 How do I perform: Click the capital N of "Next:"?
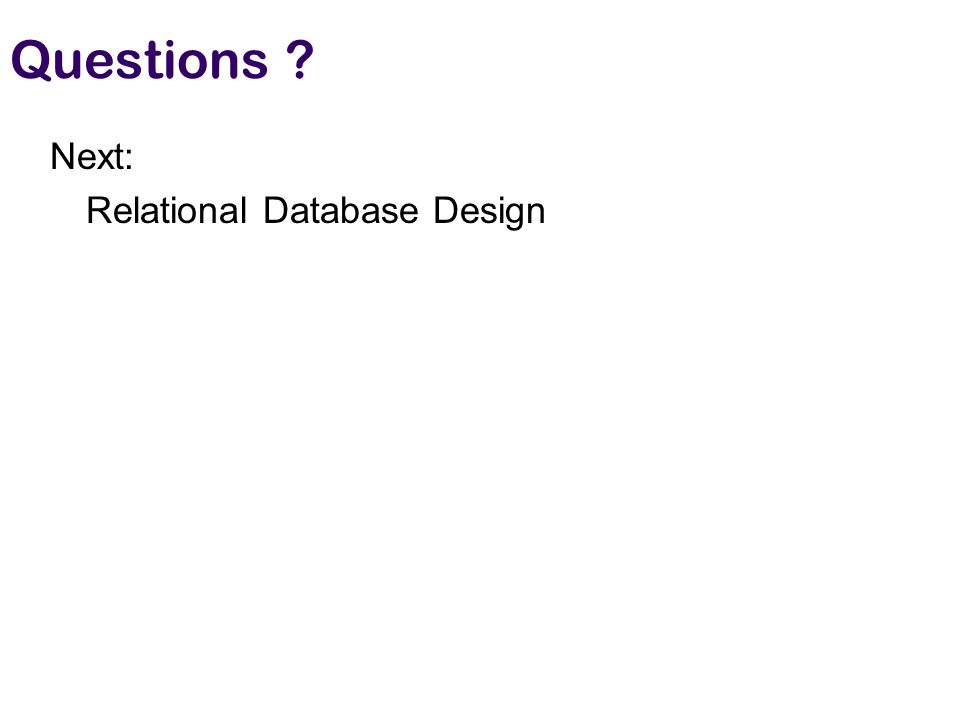(x=62, y=156)
